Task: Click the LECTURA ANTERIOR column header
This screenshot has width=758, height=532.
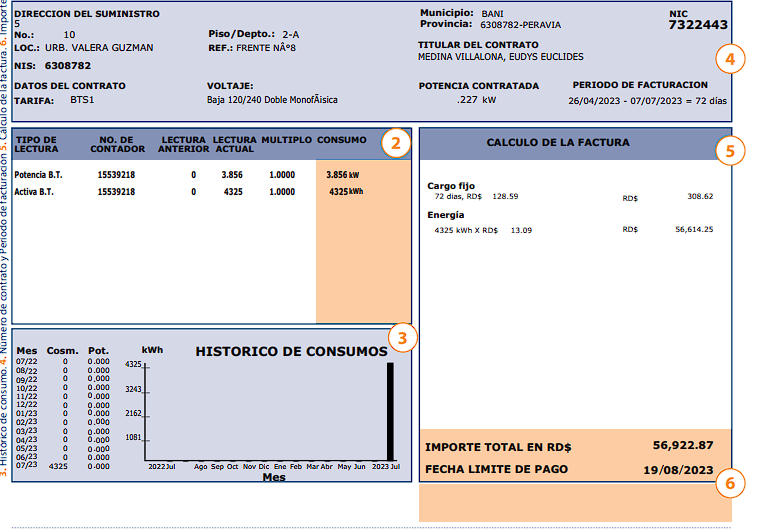Action: 184,144
